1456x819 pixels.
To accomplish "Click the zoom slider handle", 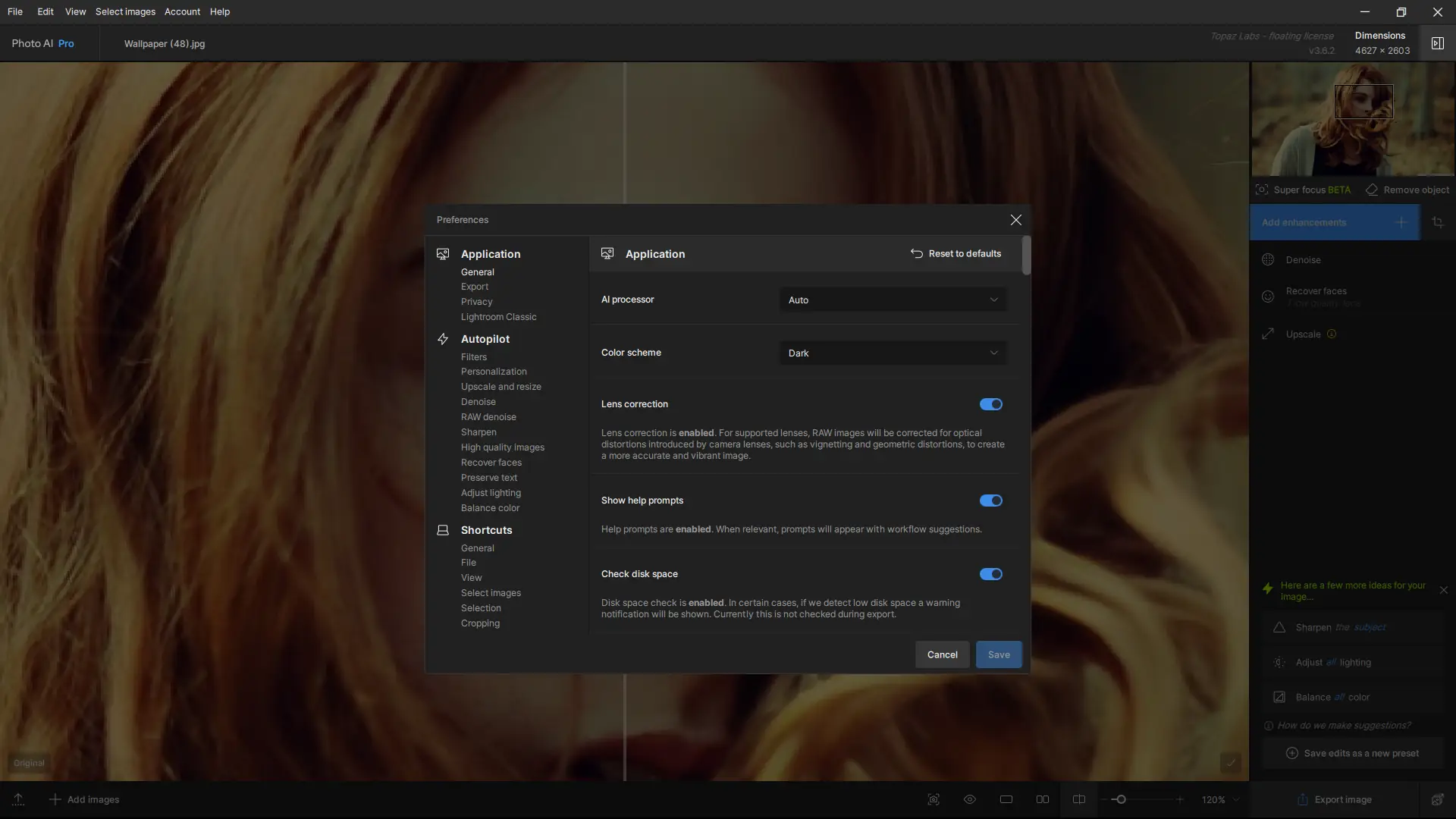I will pos(1121,799).
